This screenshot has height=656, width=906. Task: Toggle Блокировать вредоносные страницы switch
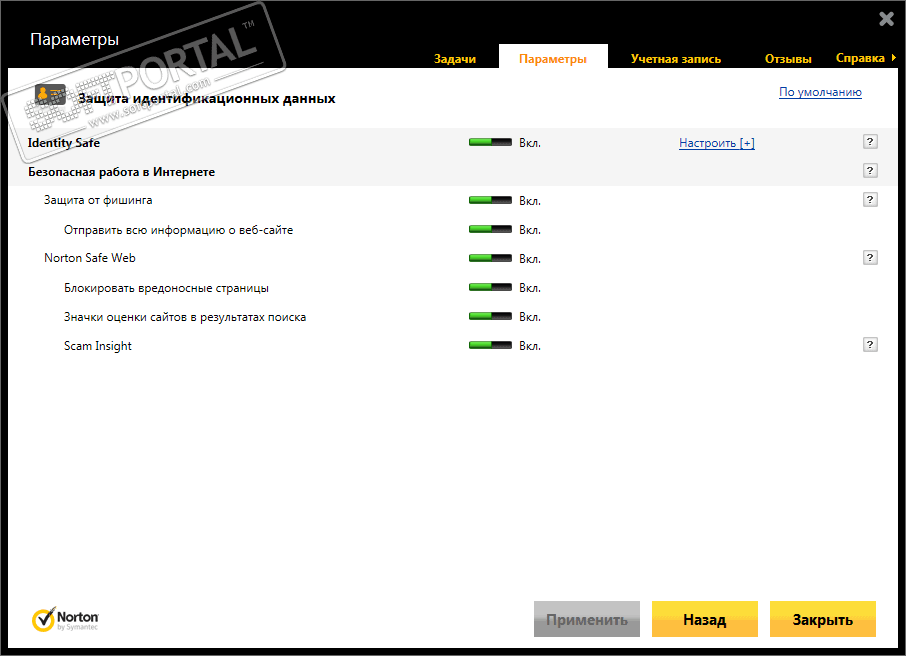[490, 287]
